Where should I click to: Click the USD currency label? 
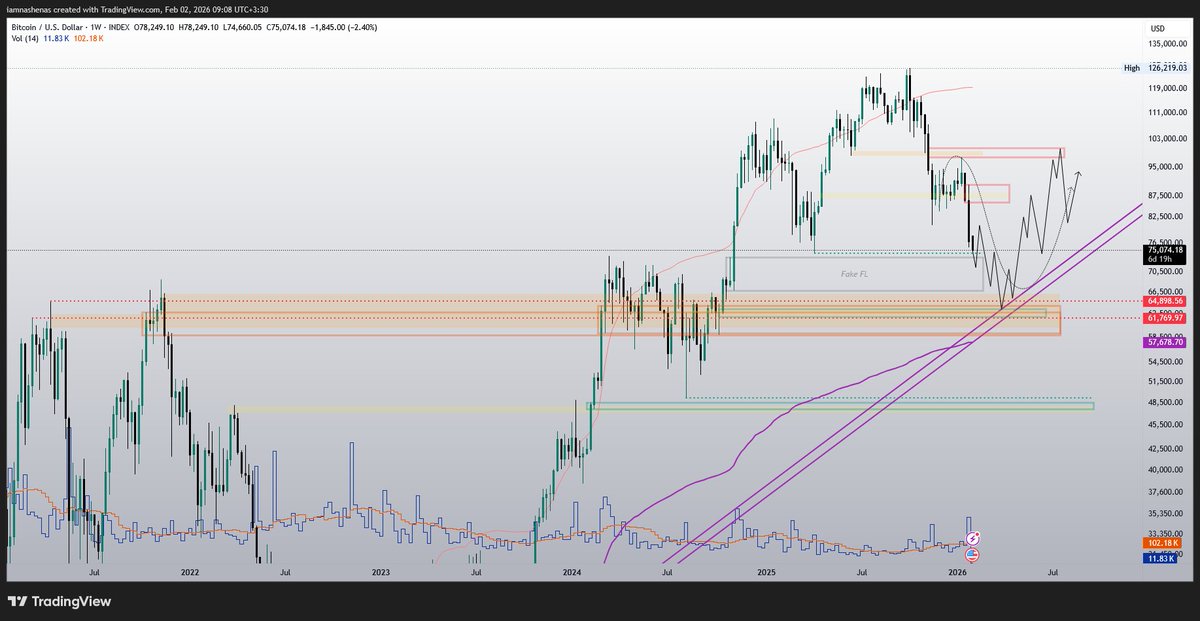click(1159, 27)
